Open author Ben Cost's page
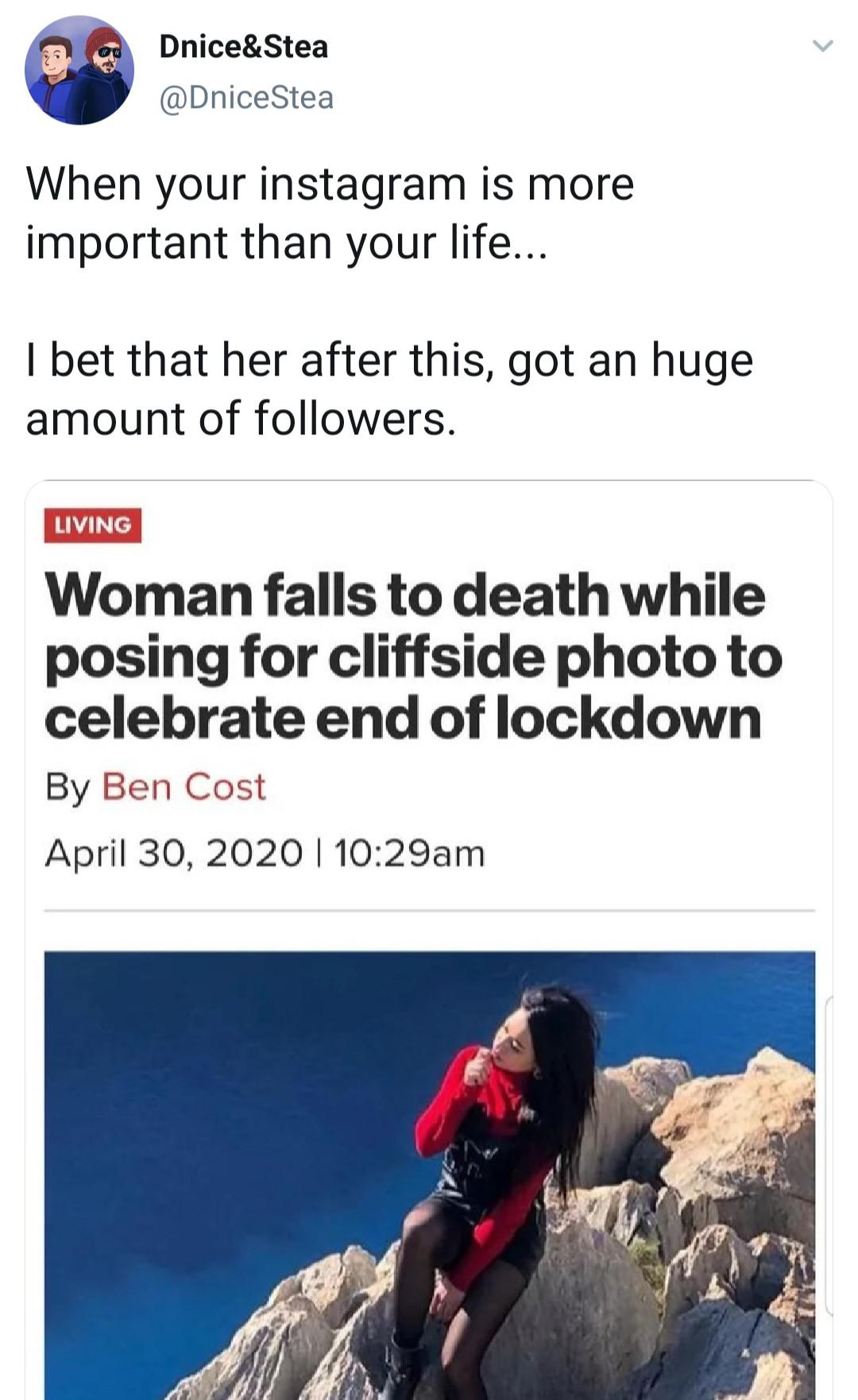The image size is (858, 1400). coord(184,787)
